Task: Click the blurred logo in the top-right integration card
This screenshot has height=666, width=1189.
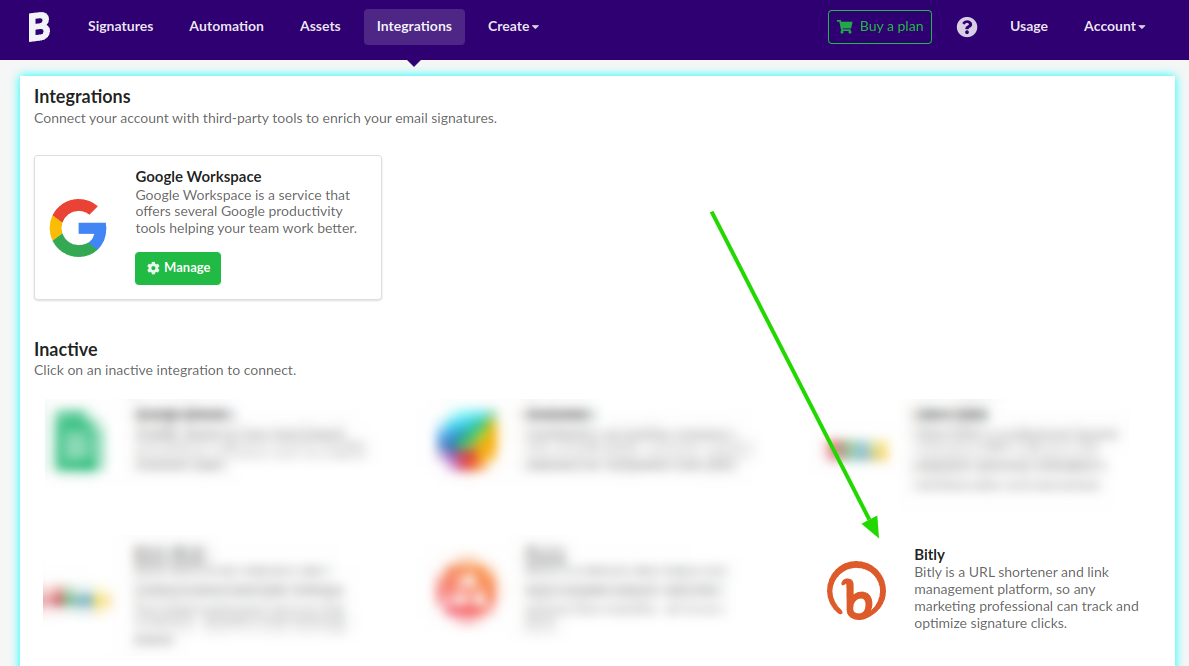Action: pyautogui.click(x=856, y=451)
